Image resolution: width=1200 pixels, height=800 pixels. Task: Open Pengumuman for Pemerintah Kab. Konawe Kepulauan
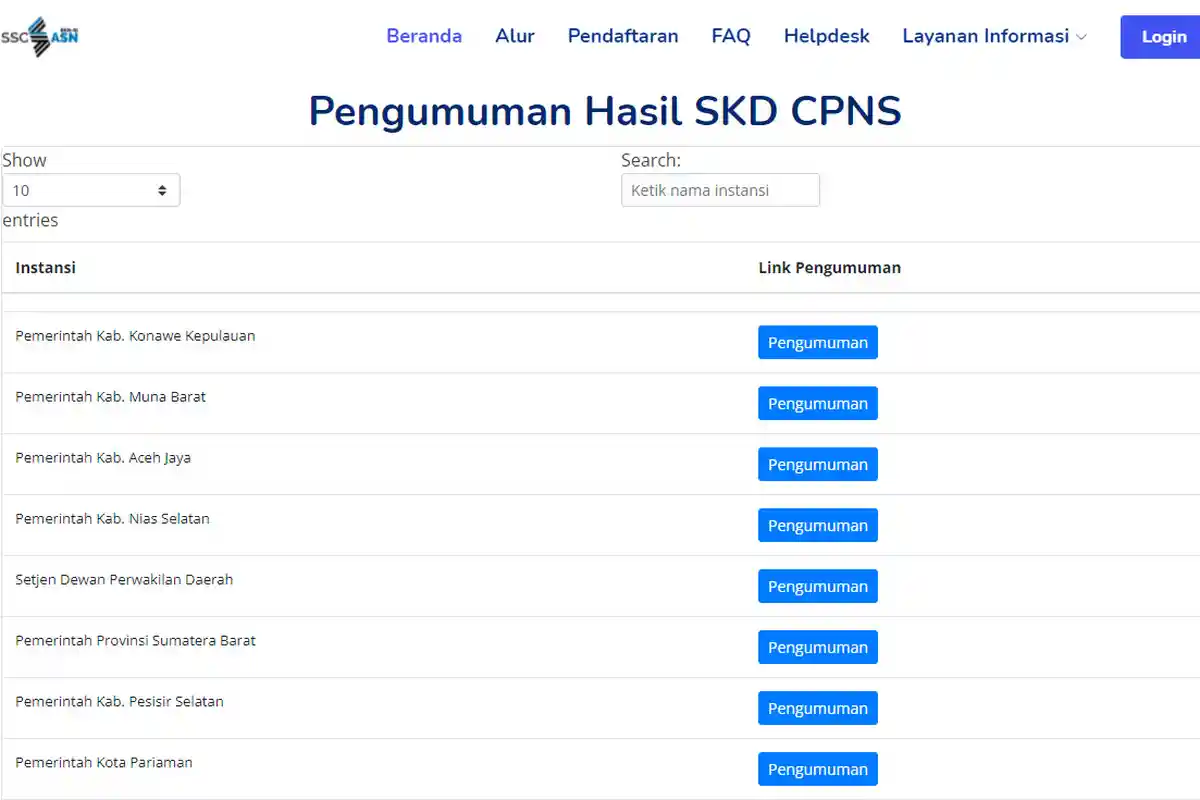817,342
